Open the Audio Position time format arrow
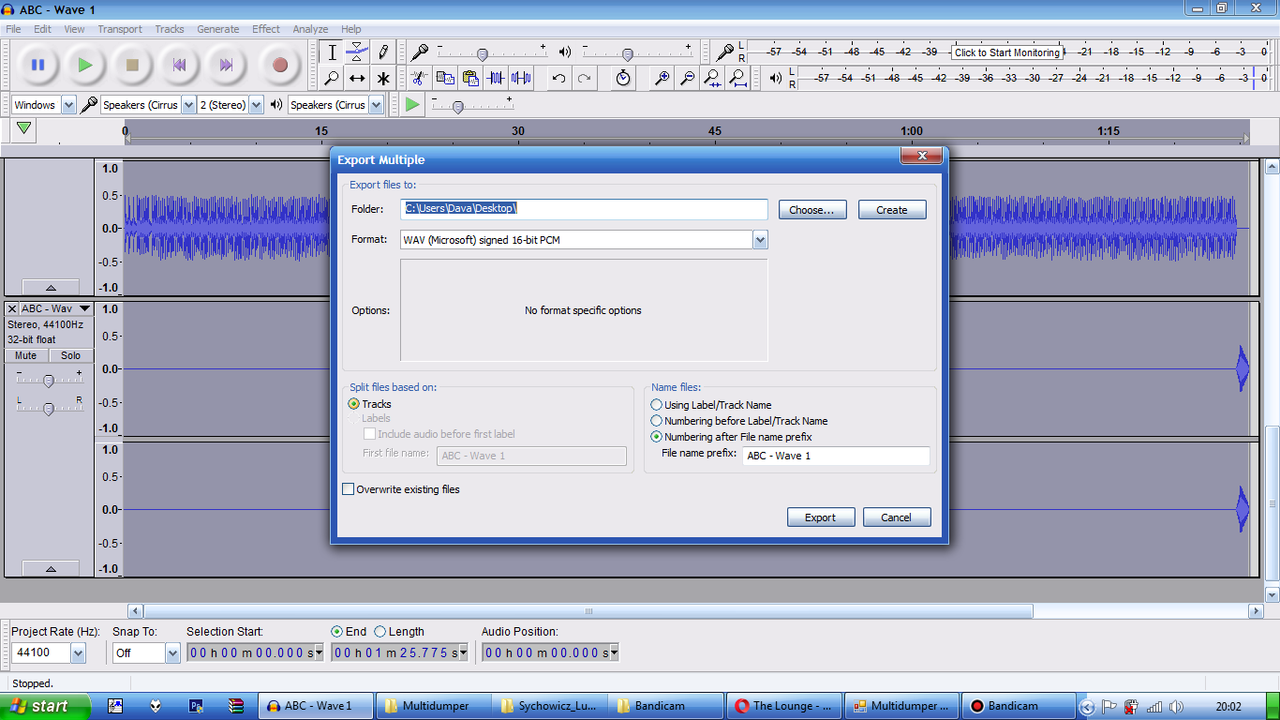1280x720 pixels. tap(613, 653)
